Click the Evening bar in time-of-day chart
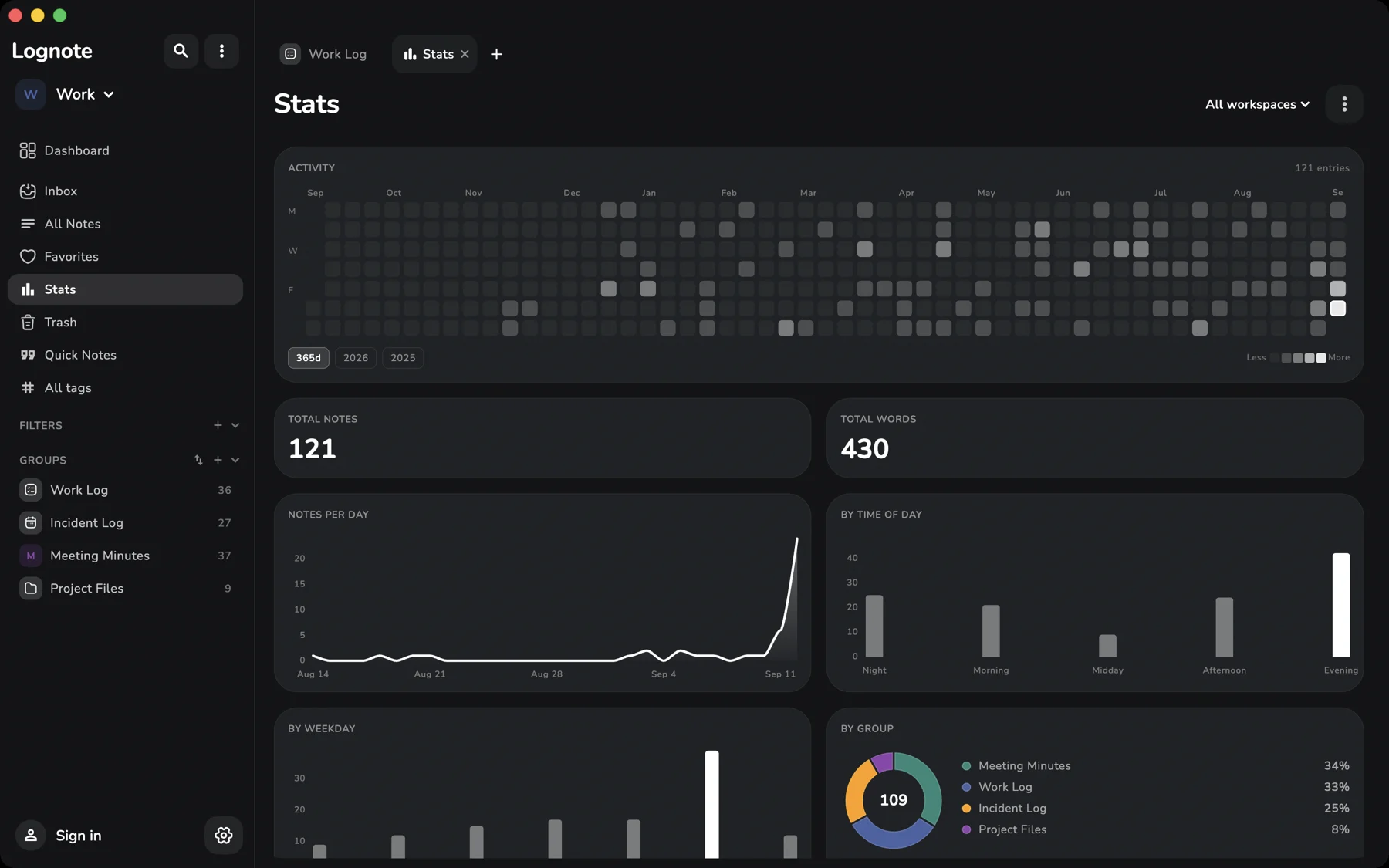1389x868 pixels. 1341,605
